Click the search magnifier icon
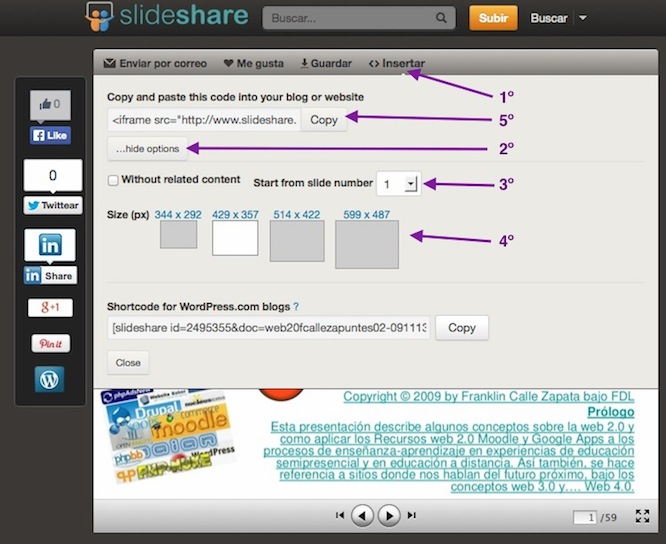 click(441, 18)
